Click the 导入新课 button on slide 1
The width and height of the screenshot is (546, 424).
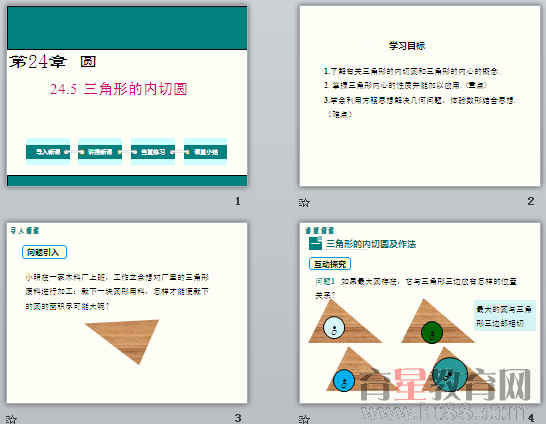coord(48,152)
